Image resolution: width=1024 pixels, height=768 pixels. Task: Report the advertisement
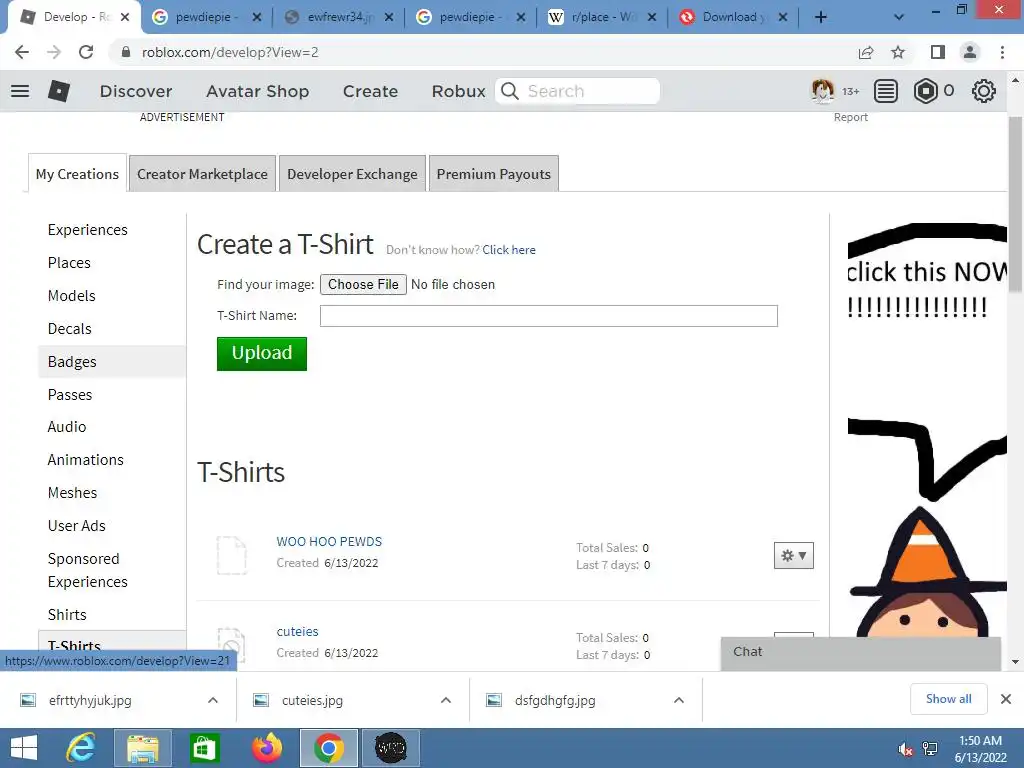tap(850, 117)
